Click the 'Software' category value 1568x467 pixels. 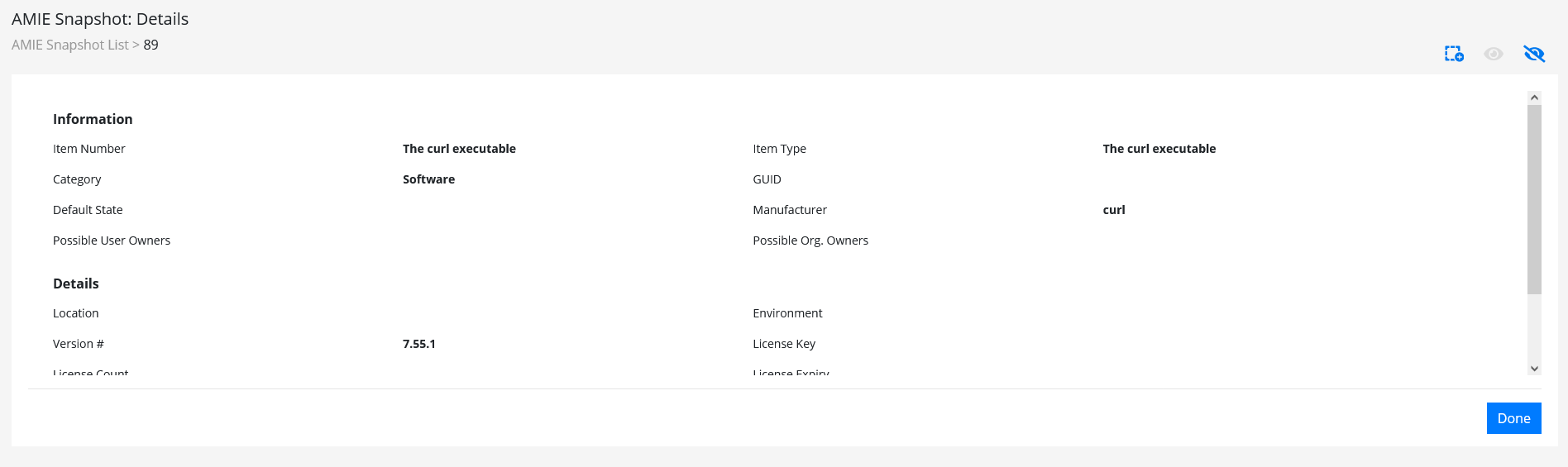[x=428, y=179]
